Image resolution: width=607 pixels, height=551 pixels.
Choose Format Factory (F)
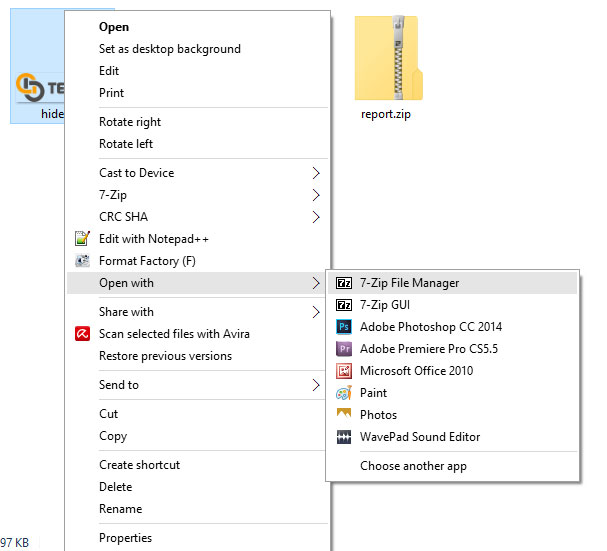pos(197,261)
